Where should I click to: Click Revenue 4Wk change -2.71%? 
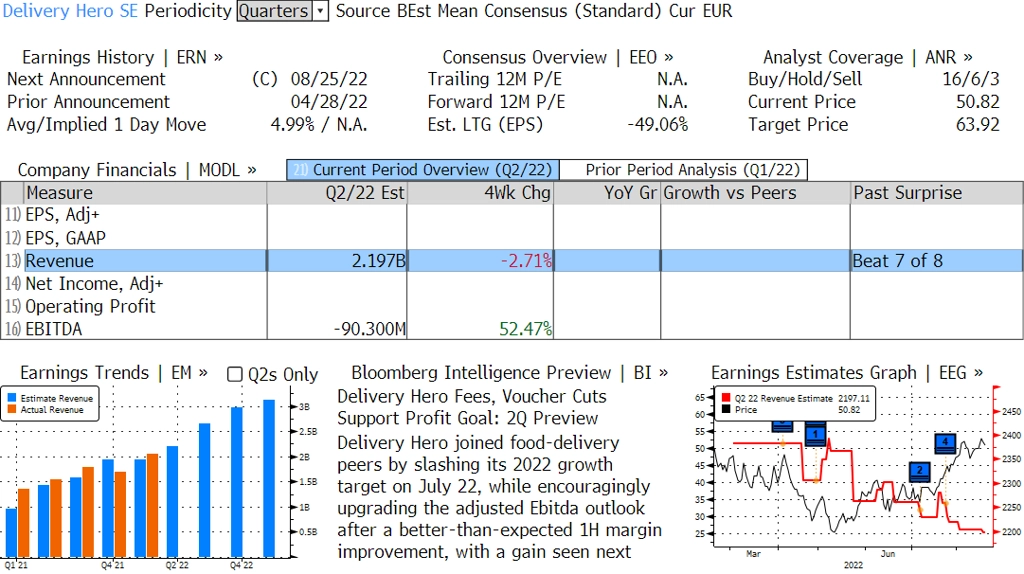tap(526, 261)
